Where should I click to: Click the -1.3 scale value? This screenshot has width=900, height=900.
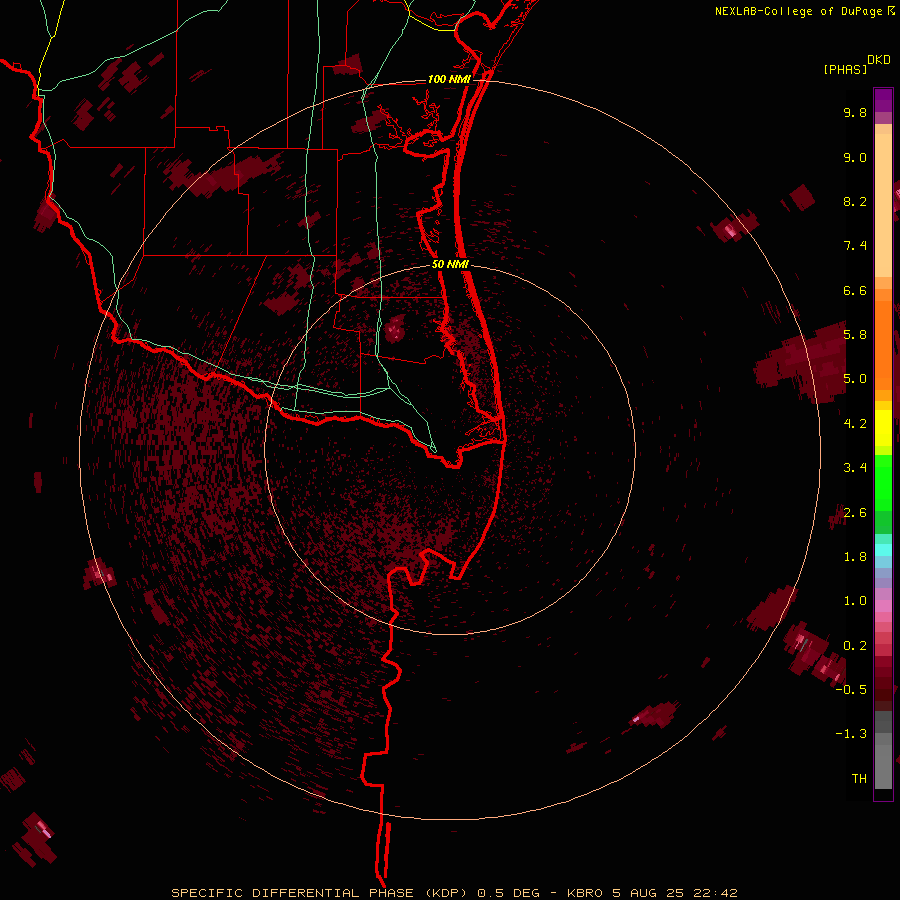[x=851, y=734]
